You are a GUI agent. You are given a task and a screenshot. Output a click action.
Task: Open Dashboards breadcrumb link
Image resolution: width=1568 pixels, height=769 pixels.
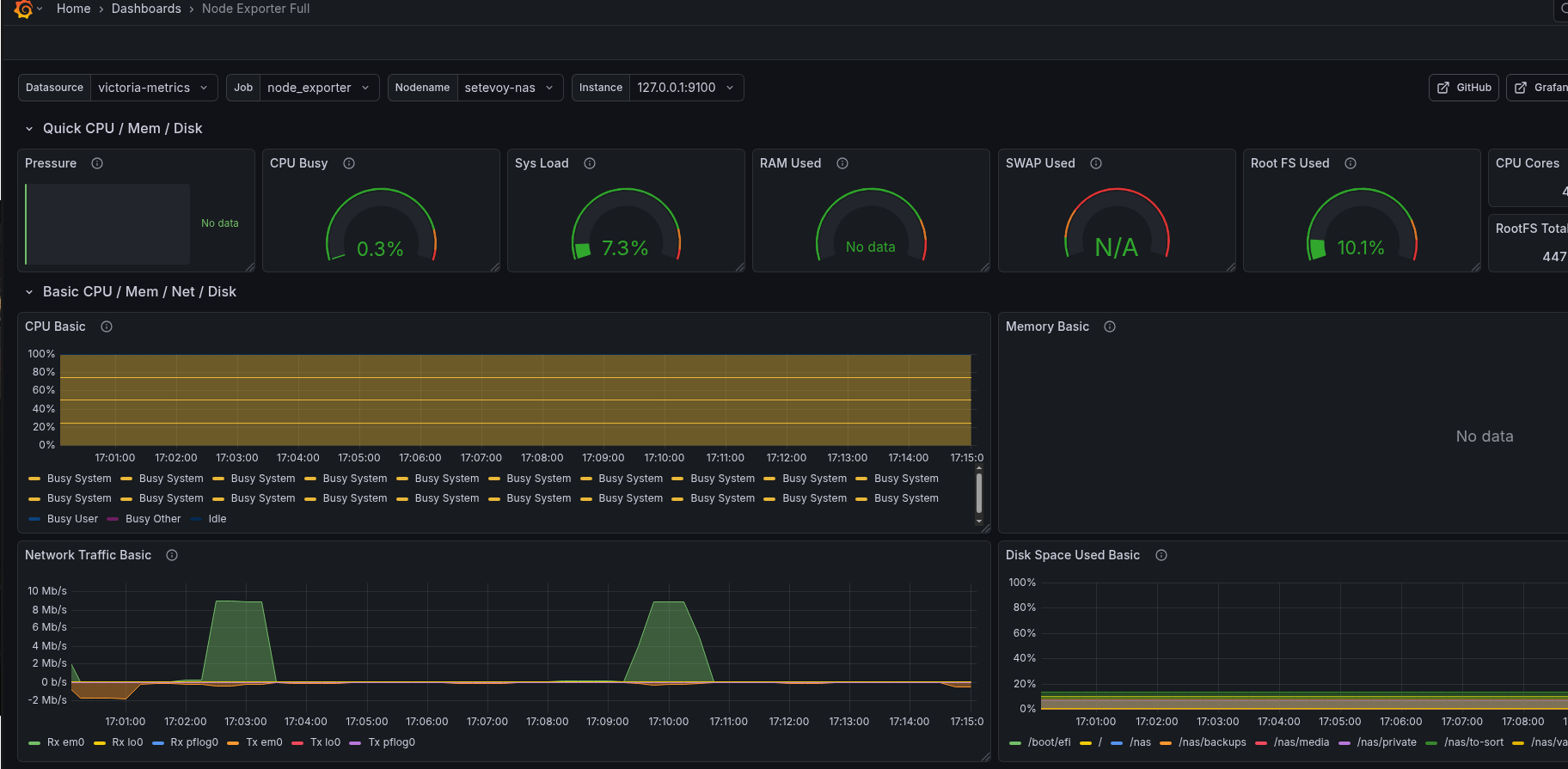[146, 9]
